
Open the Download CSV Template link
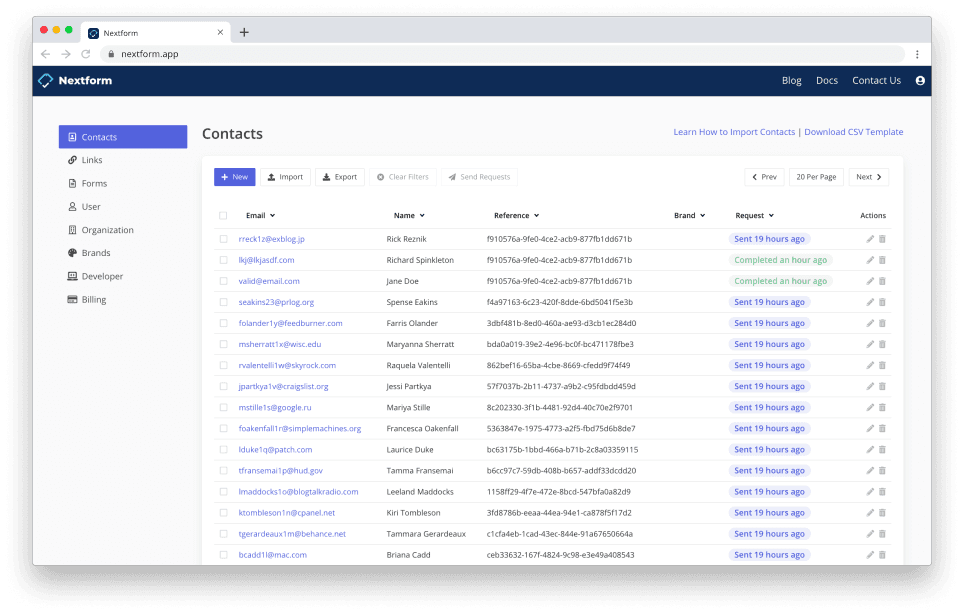tap(855, 131)
